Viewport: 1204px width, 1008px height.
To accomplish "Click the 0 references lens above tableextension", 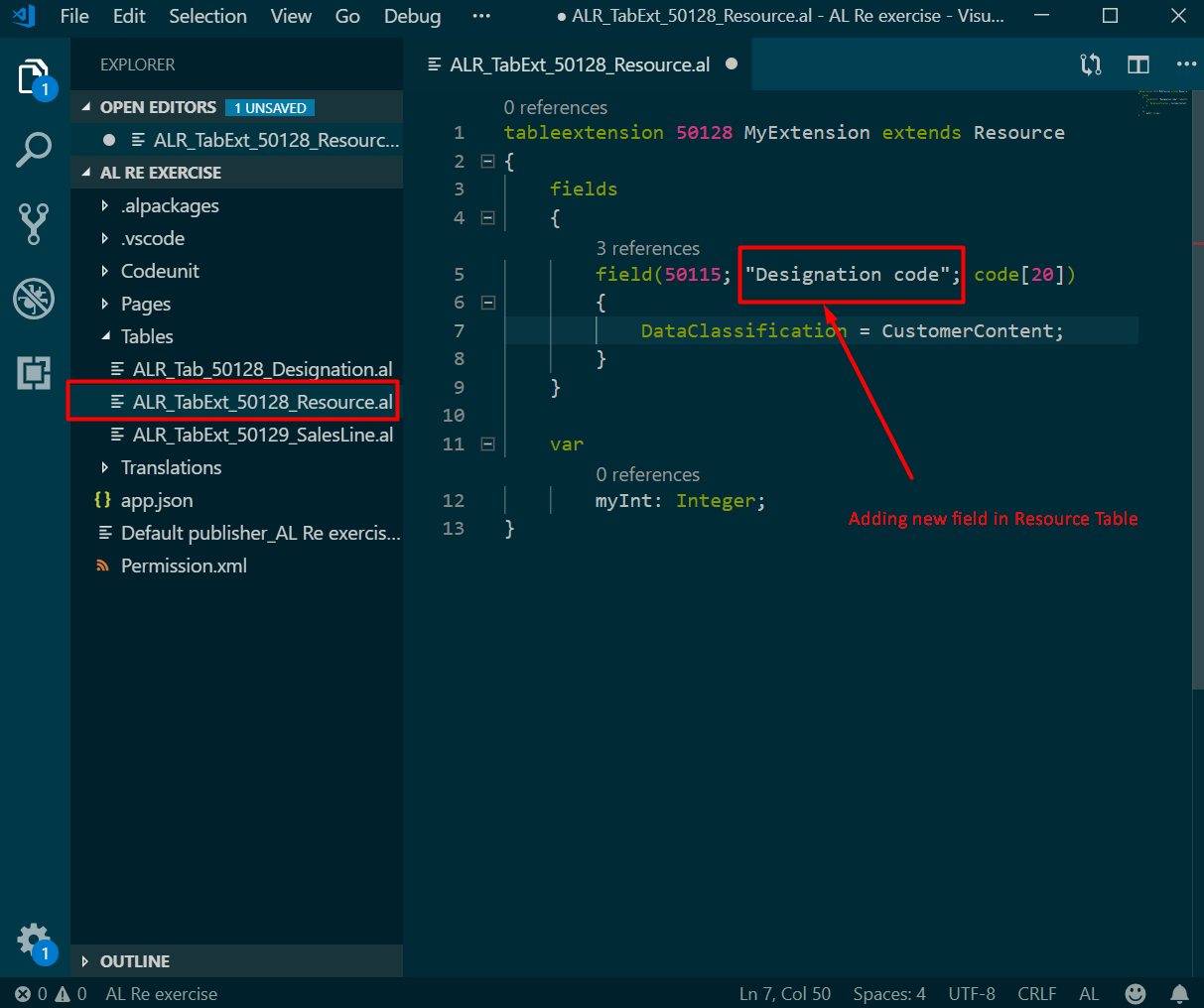I will coord(555,107).
